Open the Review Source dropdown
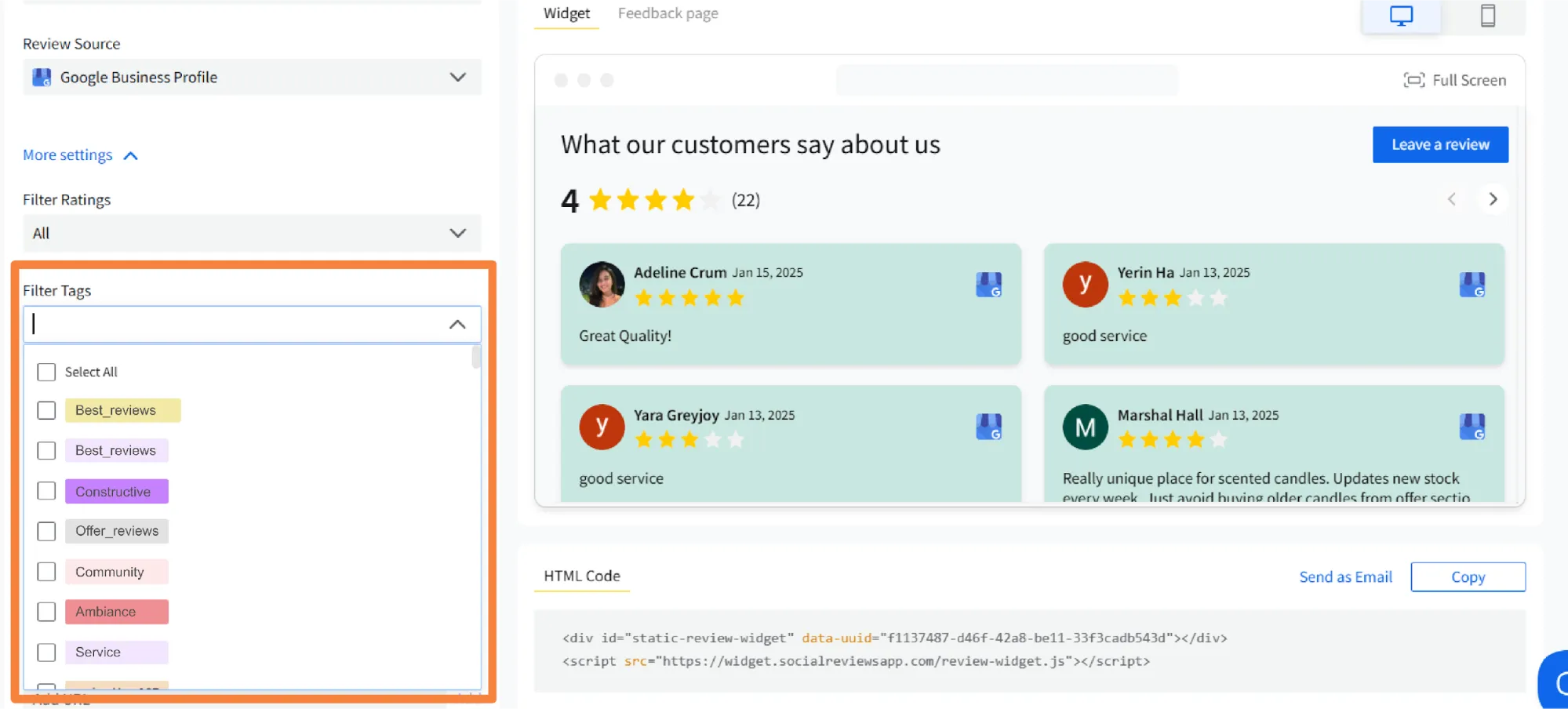This screenshot has height=709, width=1568. pyautogui.click(x=457, y=77)
